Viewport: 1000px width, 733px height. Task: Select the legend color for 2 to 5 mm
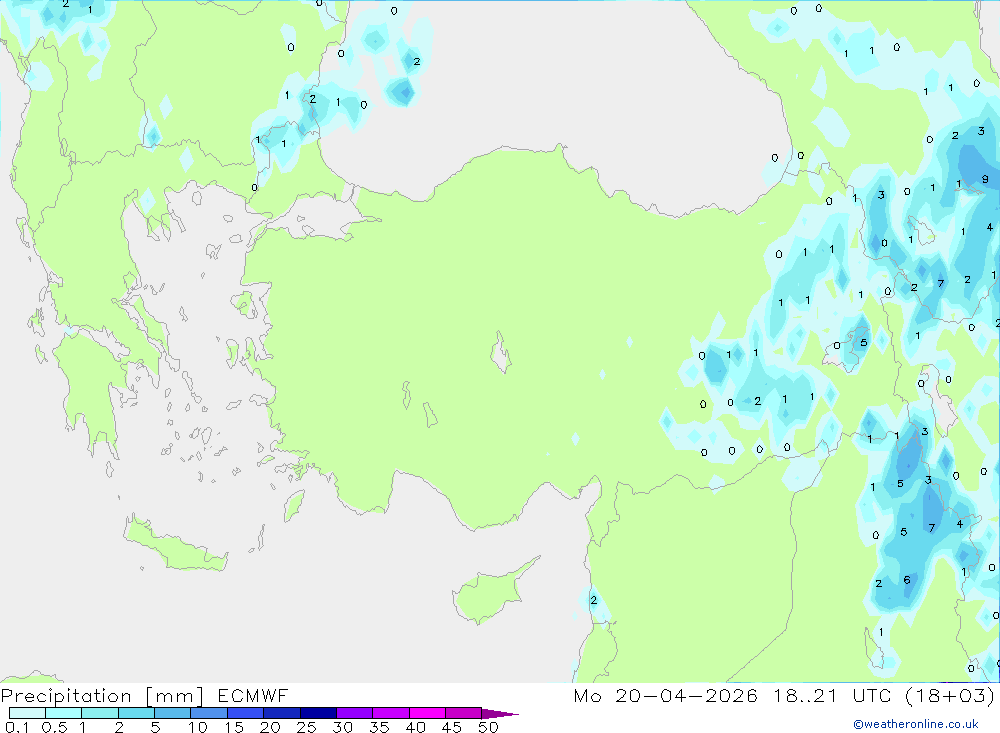click(x=136, y=713)
